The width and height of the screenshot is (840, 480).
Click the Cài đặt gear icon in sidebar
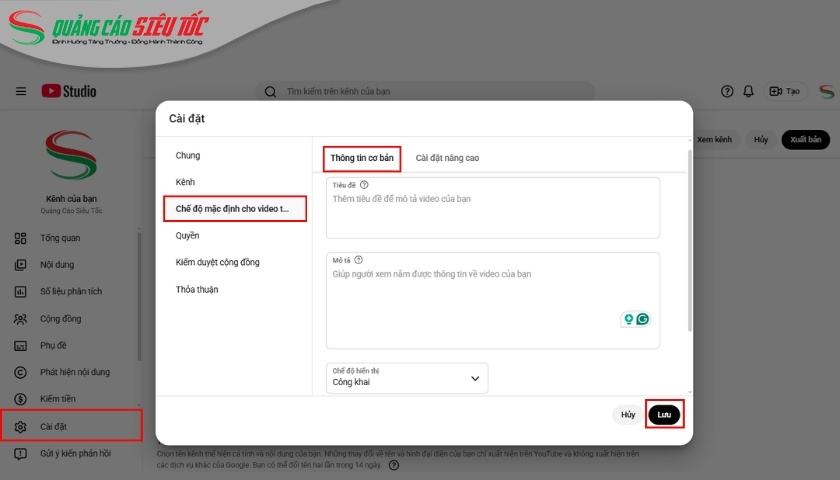pos(20,427)
